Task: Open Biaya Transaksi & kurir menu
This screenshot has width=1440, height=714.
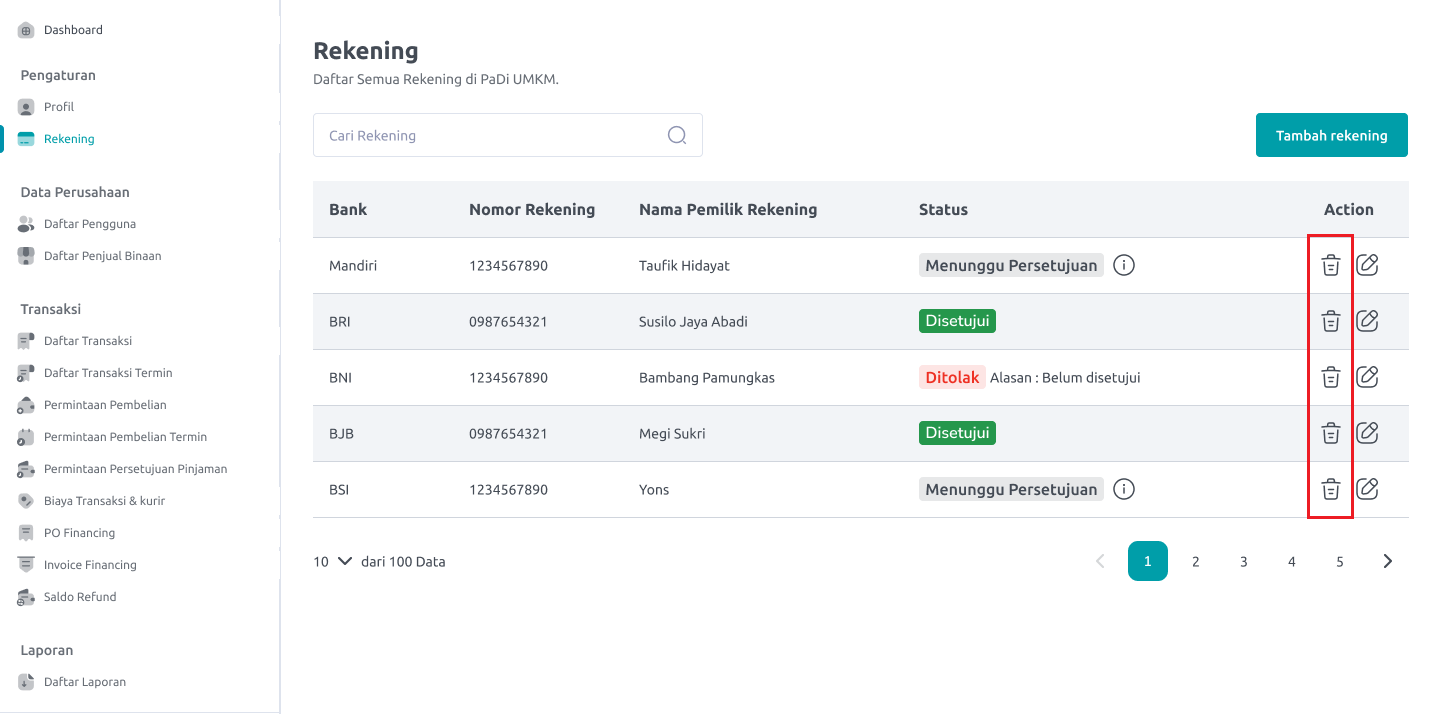Action: (105, 501)
